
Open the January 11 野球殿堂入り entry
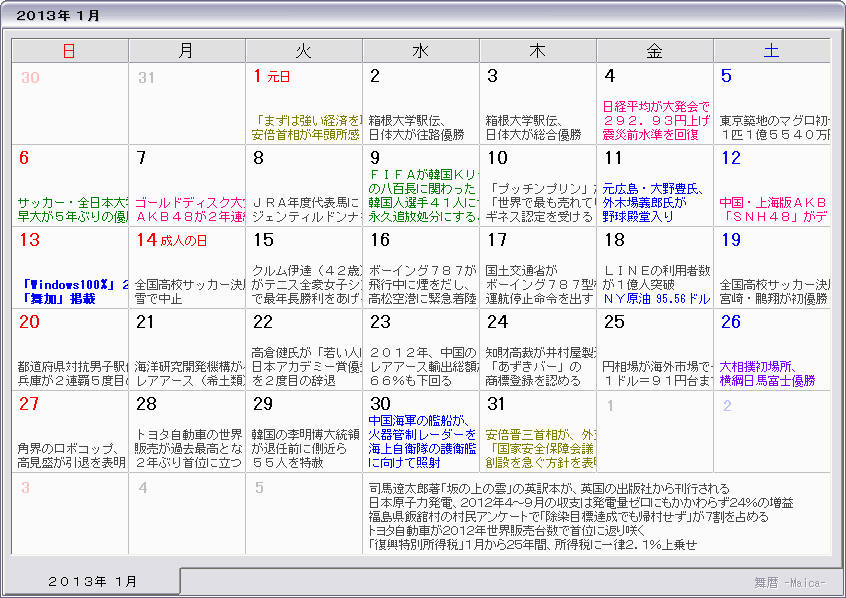653,203
